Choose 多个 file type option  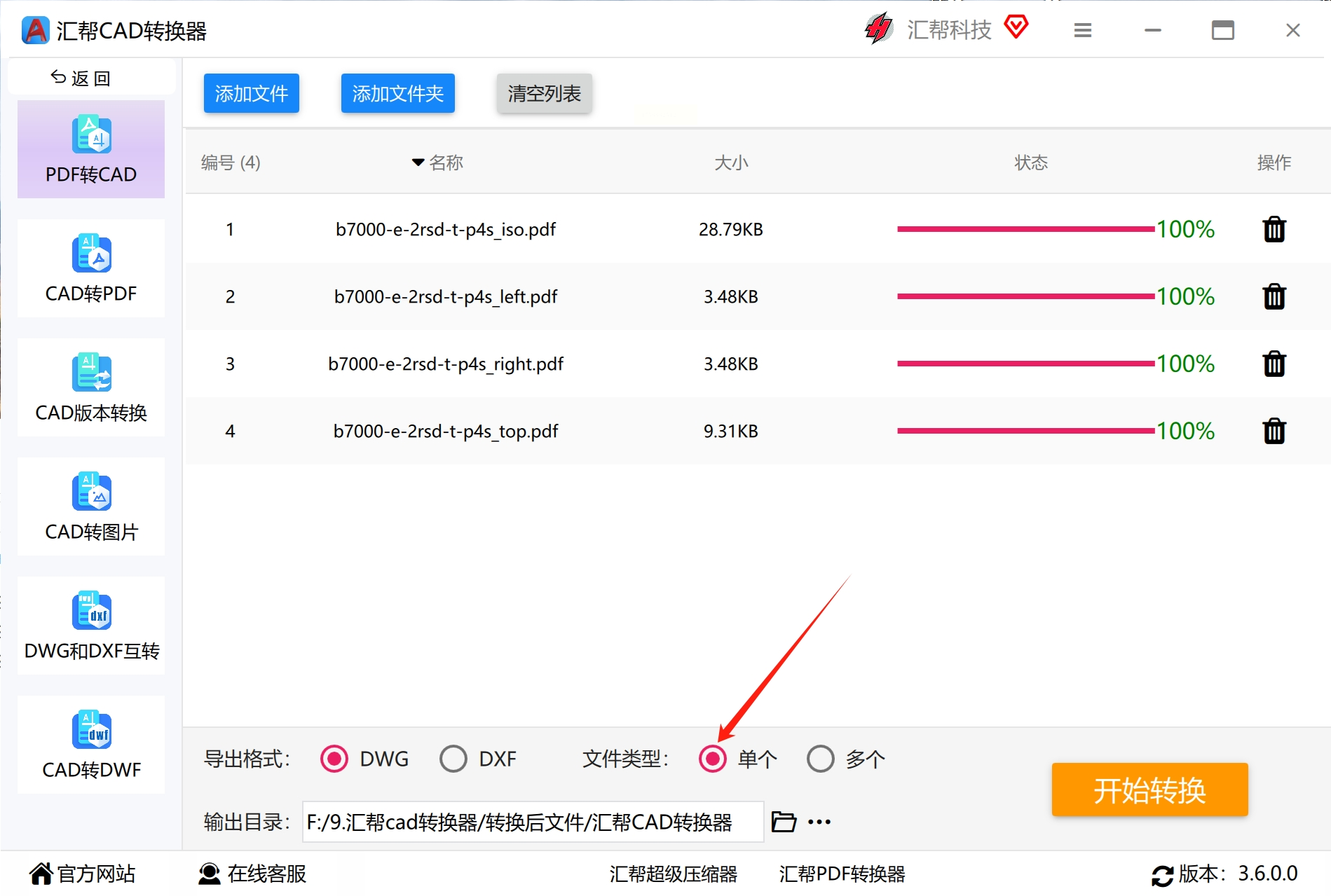(x=821, y=759)
